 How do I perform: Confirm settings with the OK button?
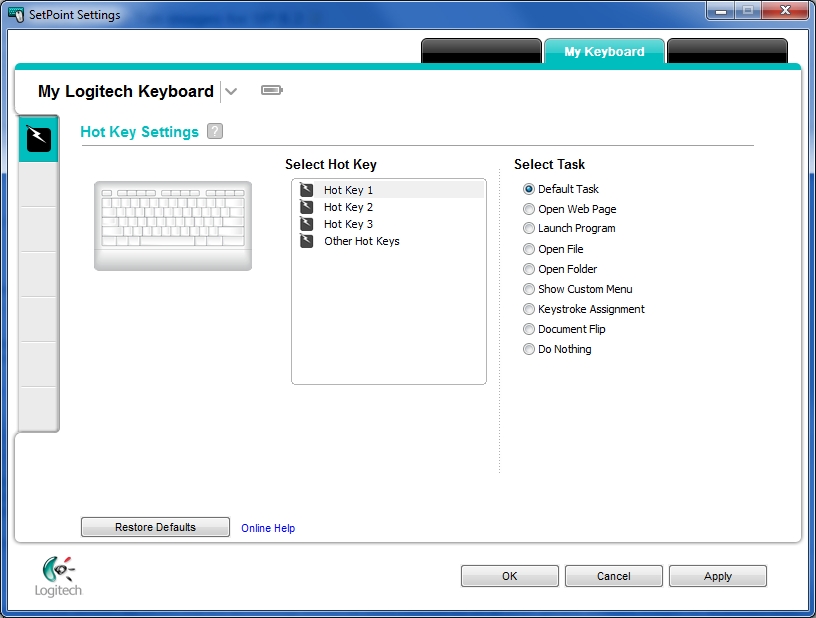pyautogui.click(x=509, y=576)
